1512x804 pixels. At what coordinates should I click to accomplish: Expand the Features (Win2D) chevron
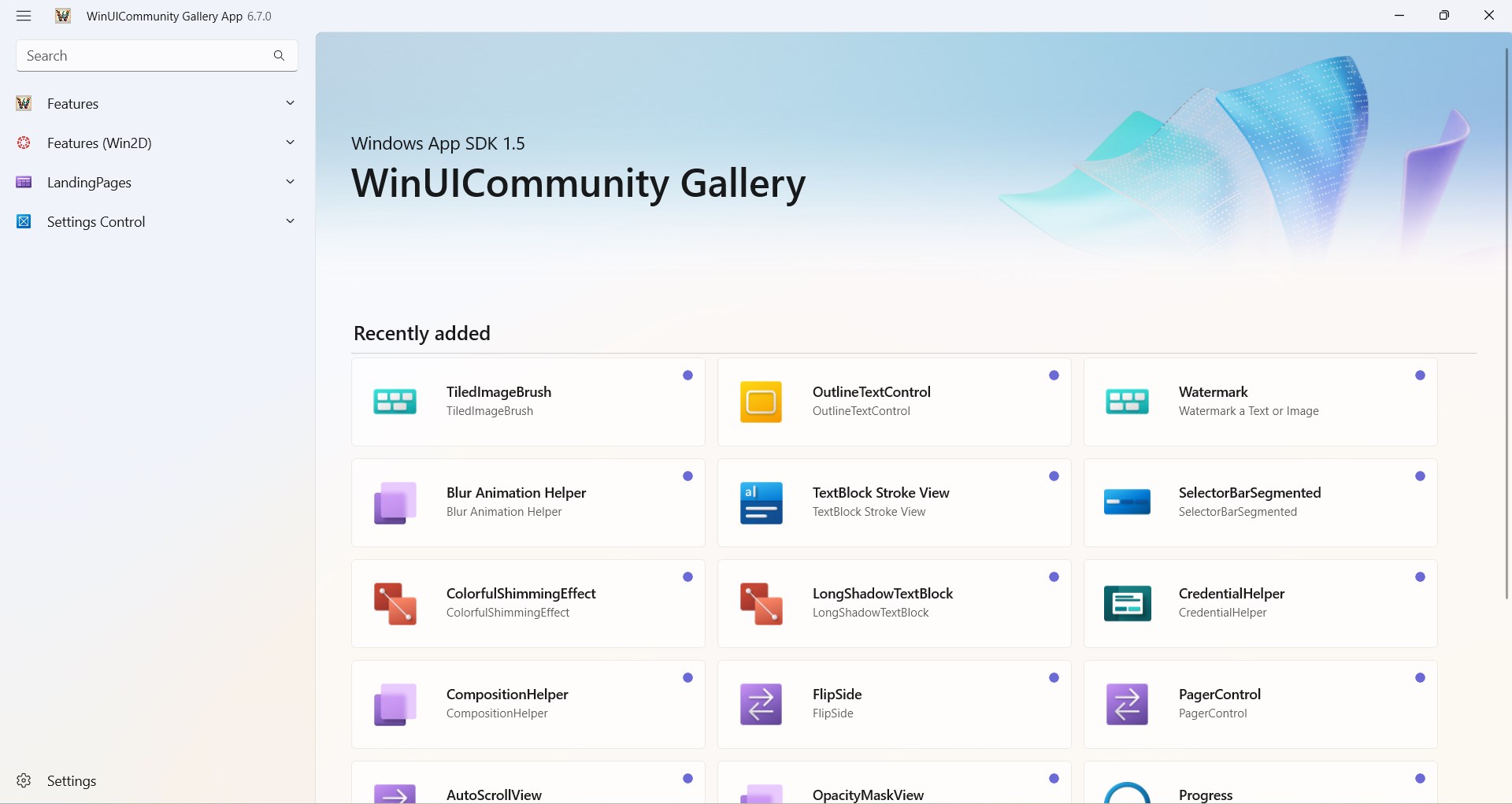click(x=290, y=143)
